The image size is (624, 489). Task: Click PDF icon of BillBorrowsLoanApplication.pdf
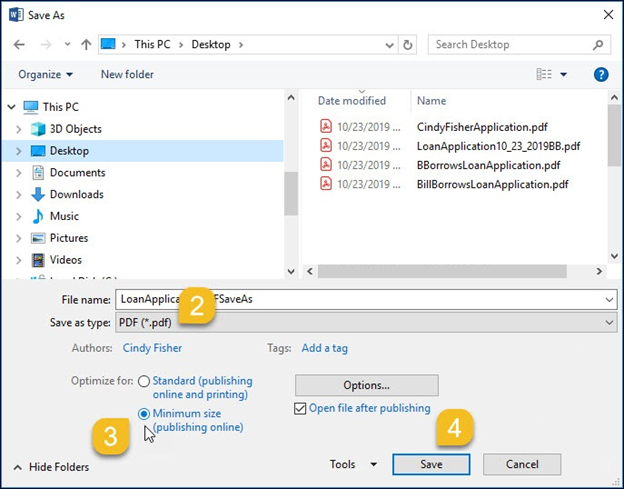(x=326, y=184)
